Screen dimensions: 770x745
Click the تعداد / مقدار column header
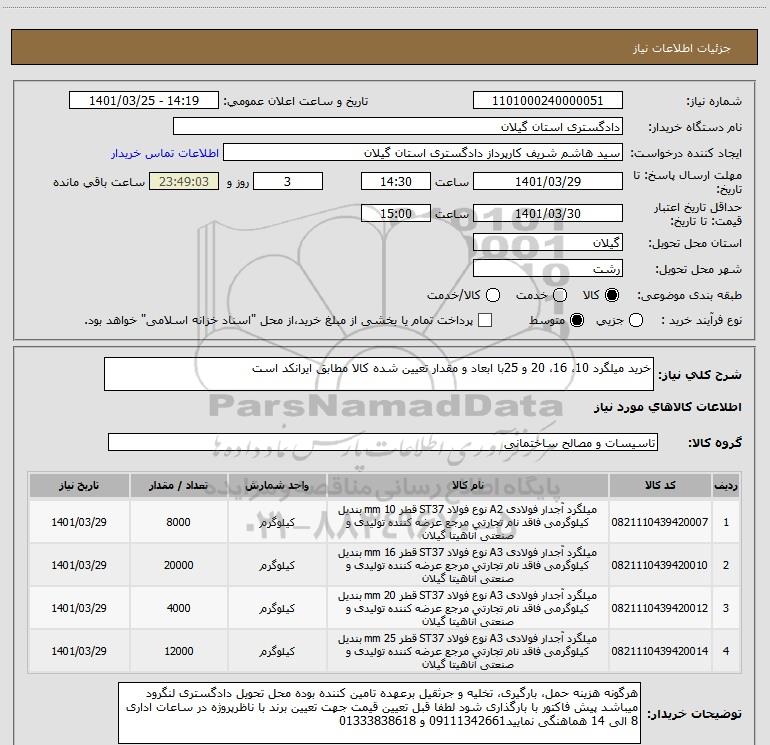178,486
